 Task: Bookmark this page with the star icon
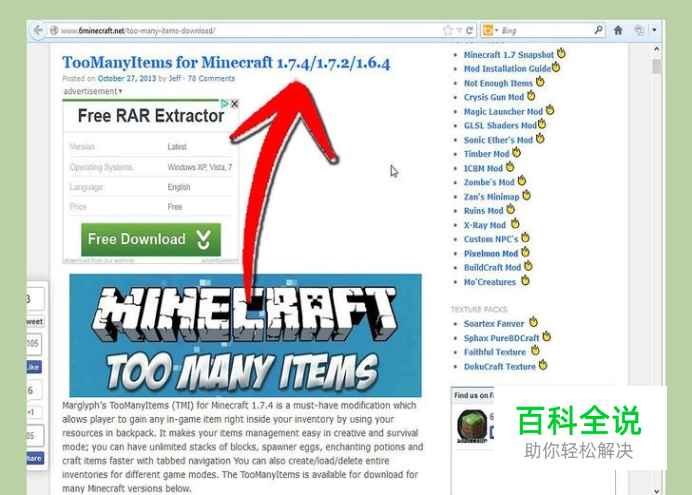(x=448, y=30)
